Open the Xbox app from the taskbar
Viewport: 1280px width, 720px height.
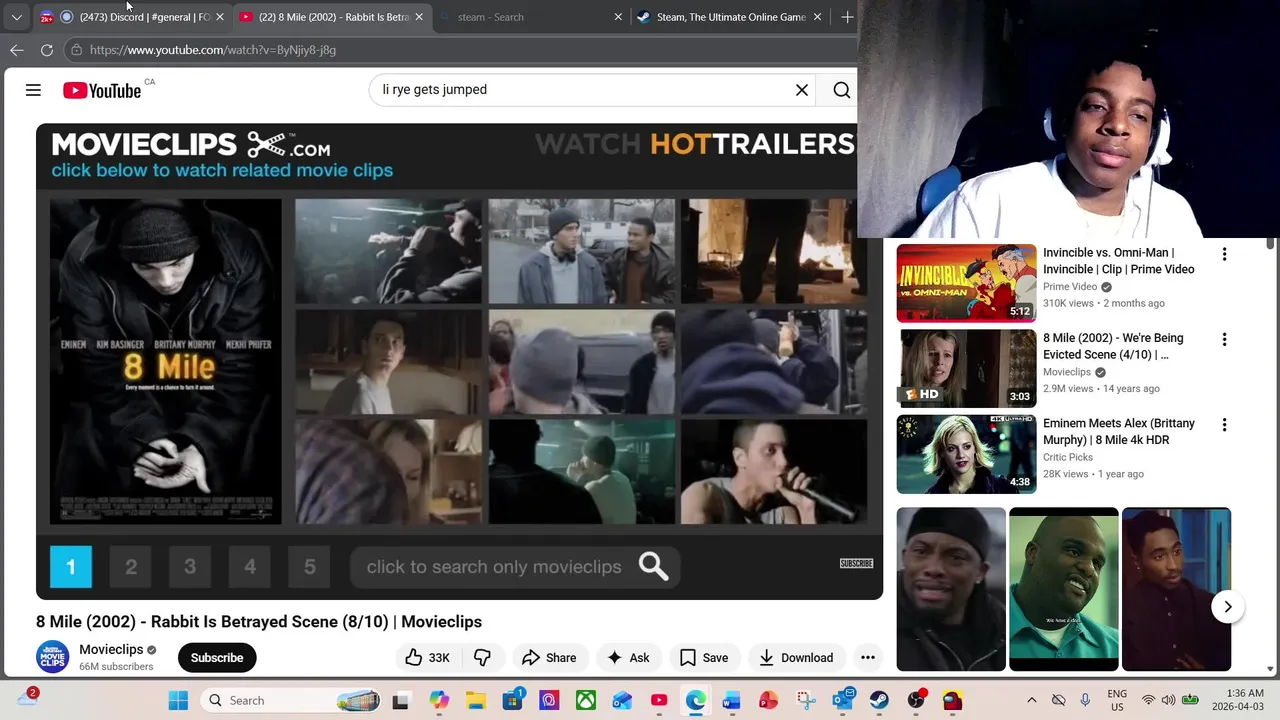[586, 700]
